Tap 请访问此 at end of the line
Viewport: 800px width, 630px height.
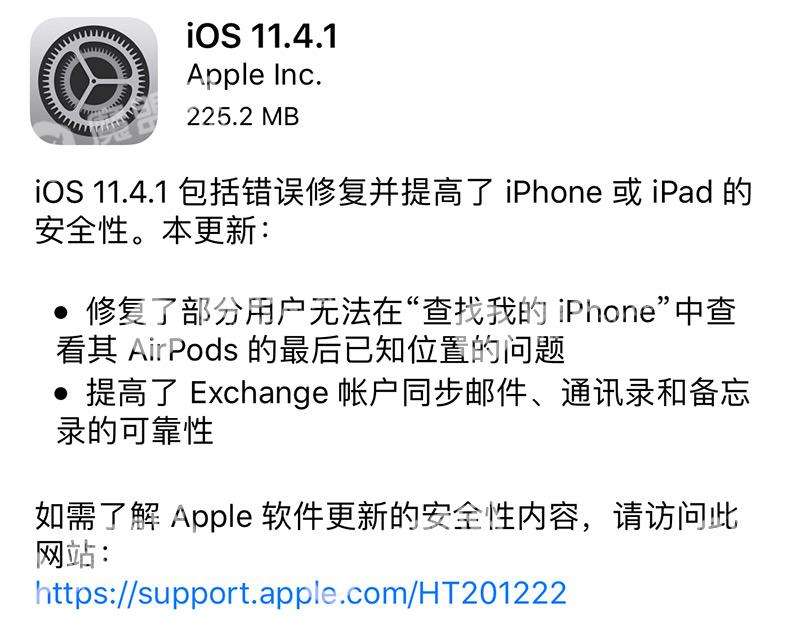coord(676,516)
